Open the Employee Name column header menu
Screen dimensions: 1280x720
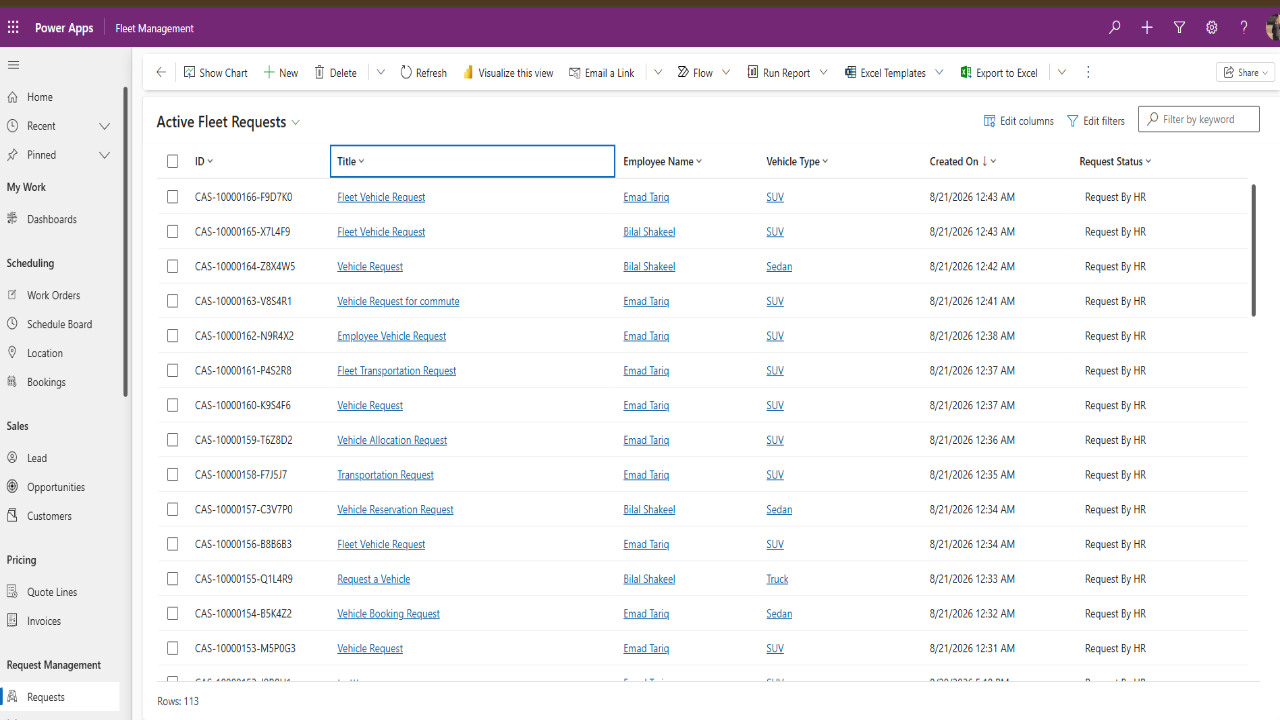point(663,161)
